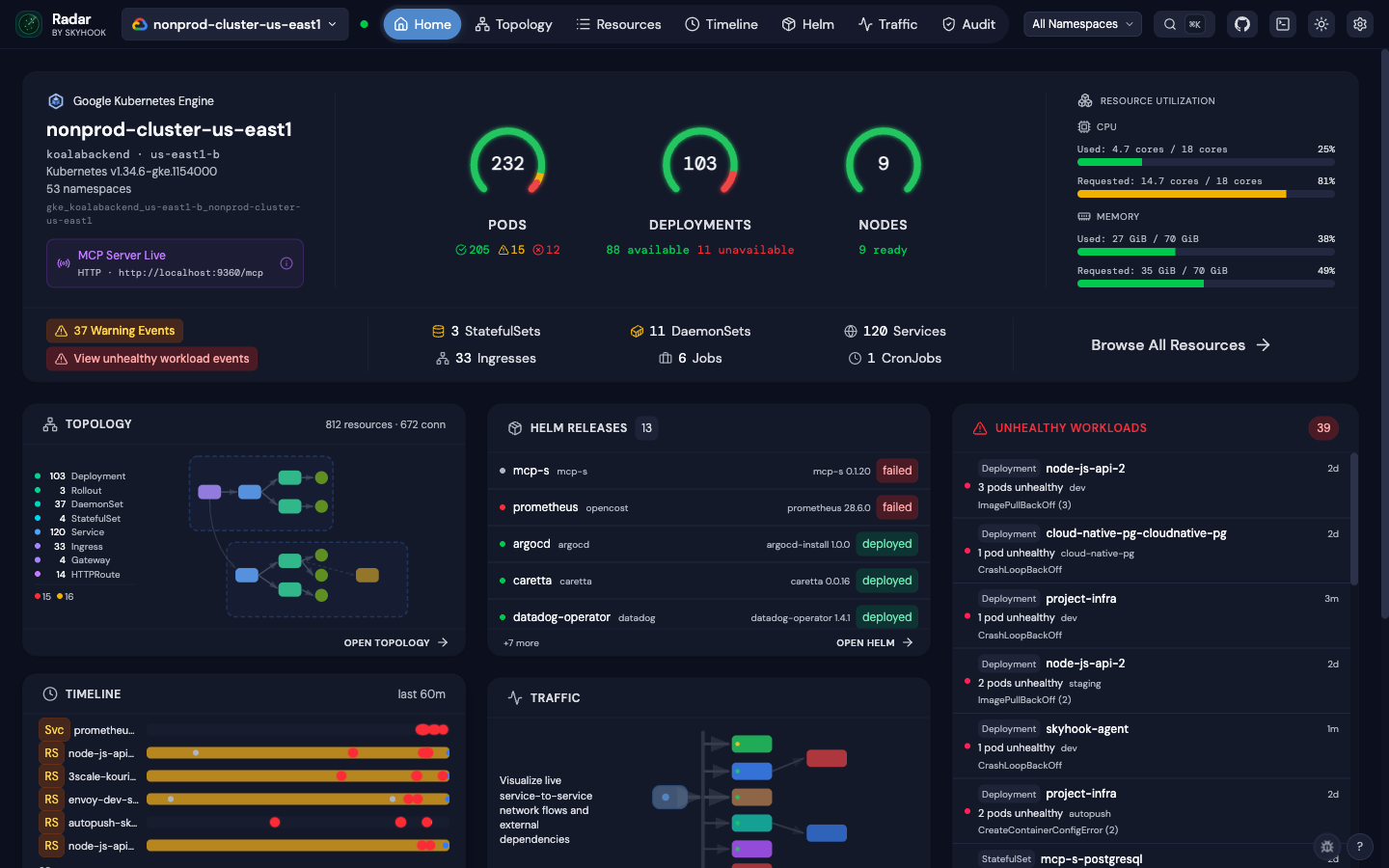The height and width of the screenshot is (868, 1389).
Task: Open the help question mark button
Action: point(1360,847)
